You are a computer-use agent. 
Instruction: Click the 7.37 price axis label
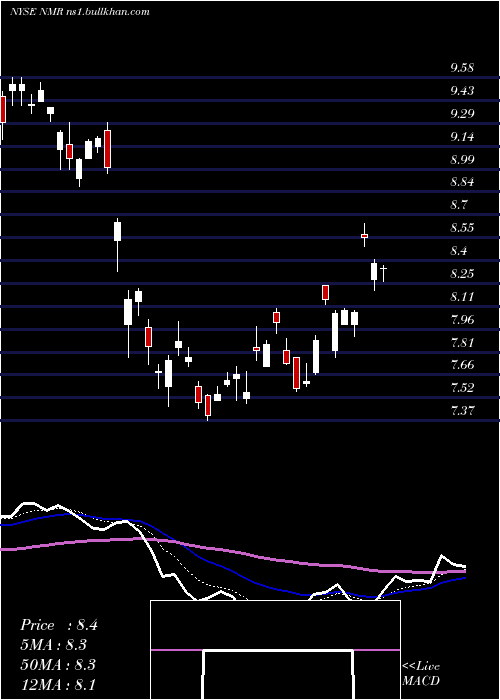[x=462, y=410]
